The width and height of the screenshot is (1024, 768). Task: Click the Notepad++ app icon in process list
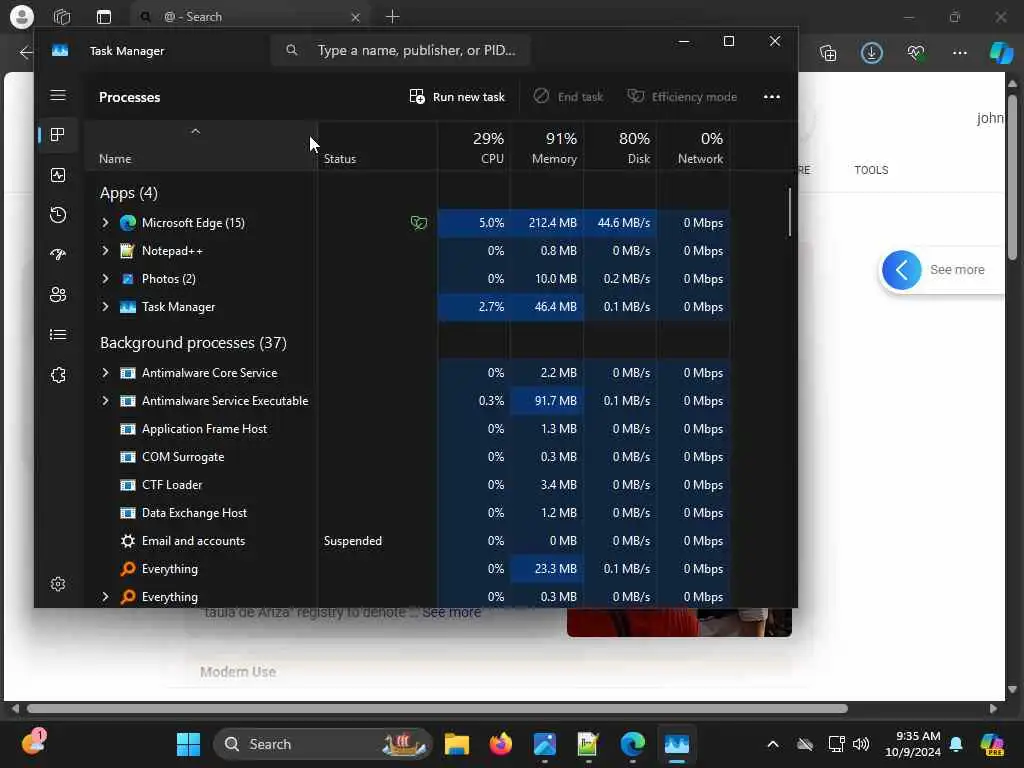[128, 251]
